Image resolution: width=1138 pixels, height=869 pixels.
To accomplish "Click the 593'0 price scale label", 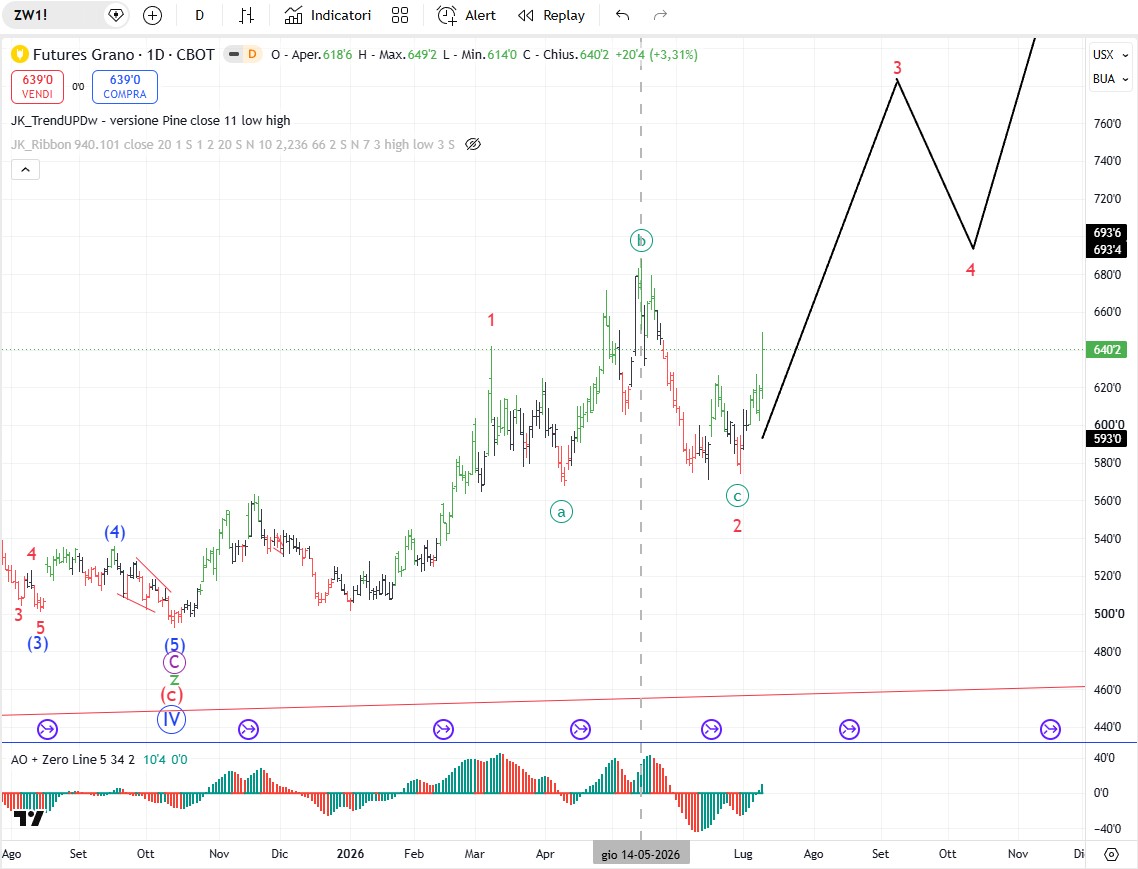I will click(1106, 438).
